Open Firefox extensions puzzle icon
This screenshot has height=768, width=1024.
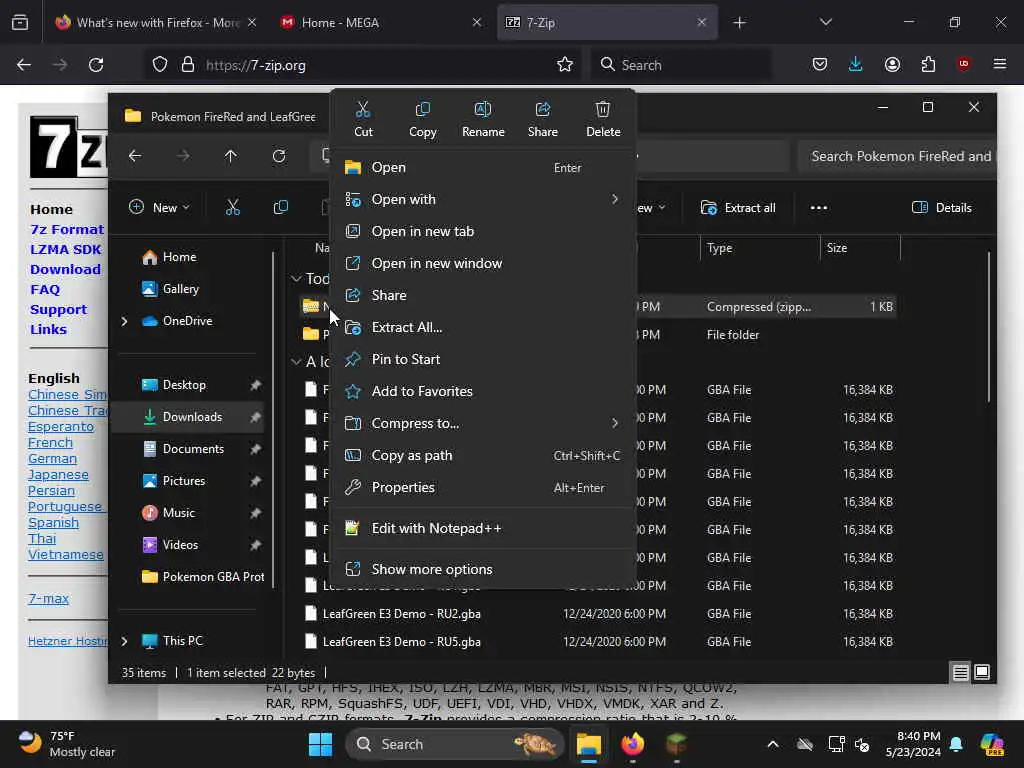(x=928, y=65)
